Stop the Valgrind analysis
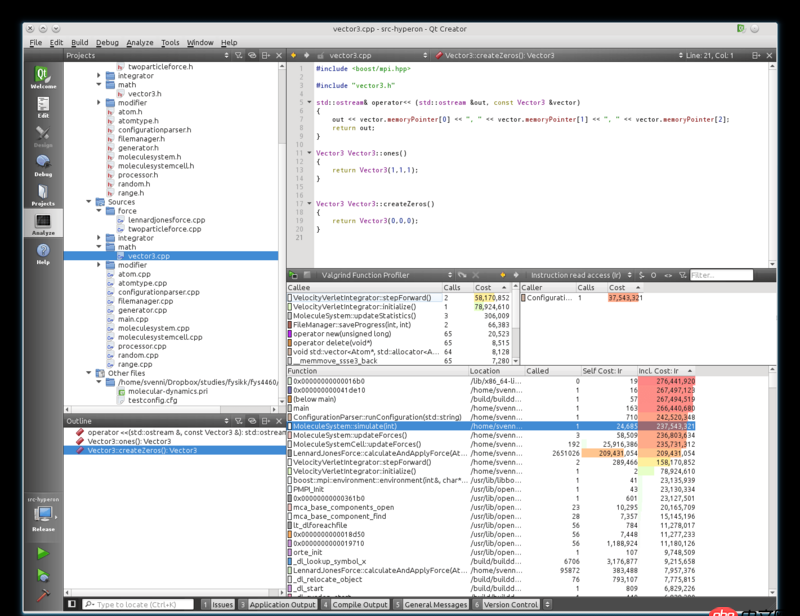This screenshot has height=616, width=800. [x=307, y=275]
